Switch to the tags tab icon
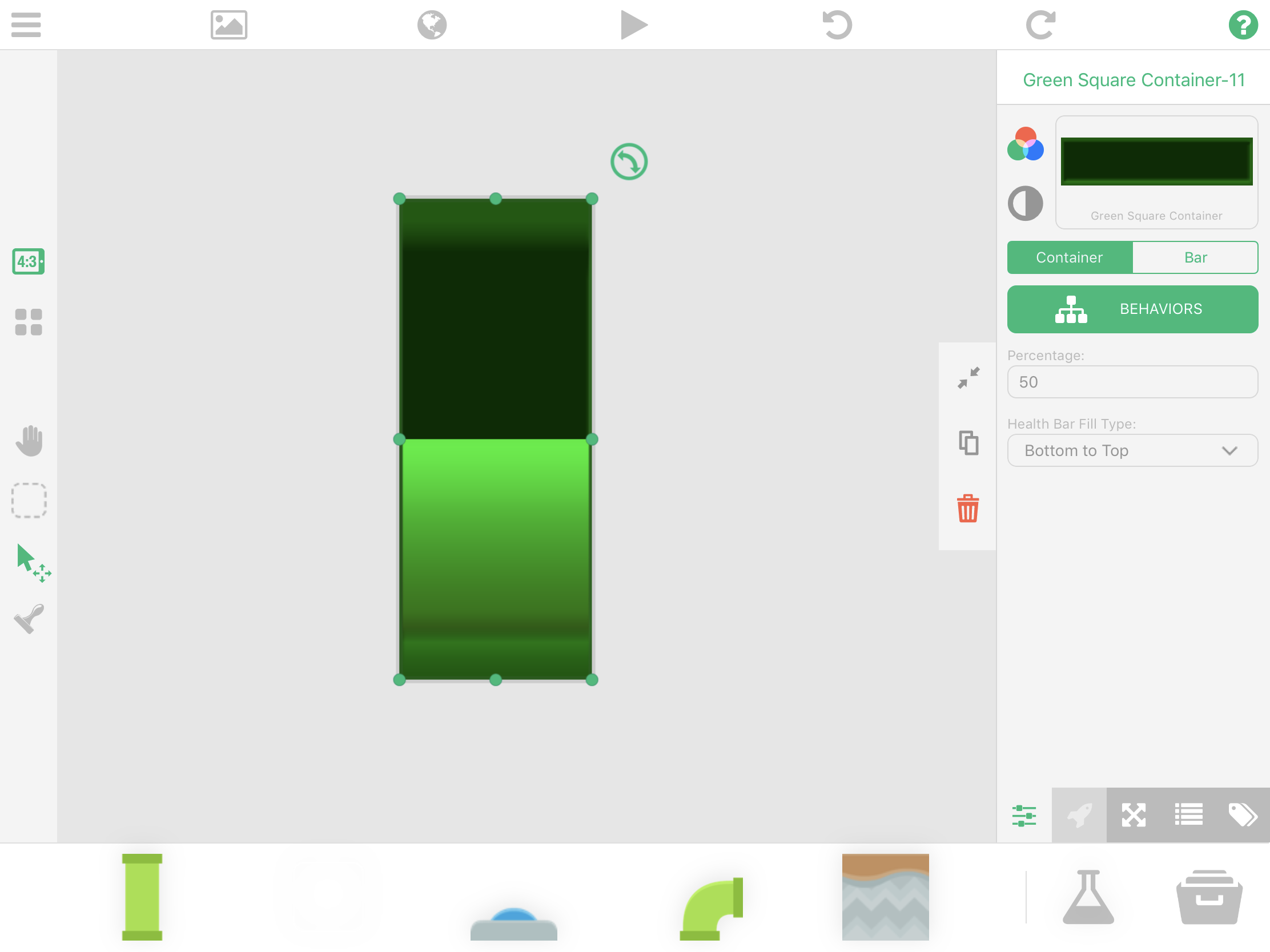Screen dimensions: 1270x952 pyautogui.click(x=1242, y=815)
